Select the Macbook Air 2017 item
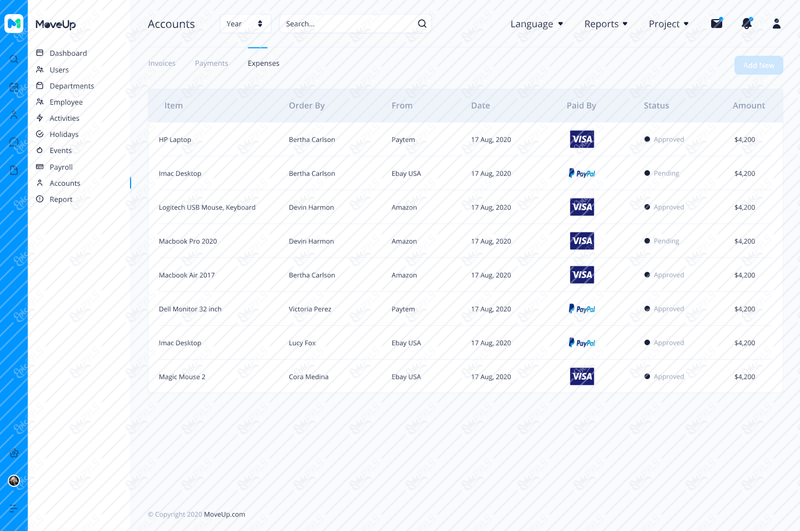 tap(187, 275)
